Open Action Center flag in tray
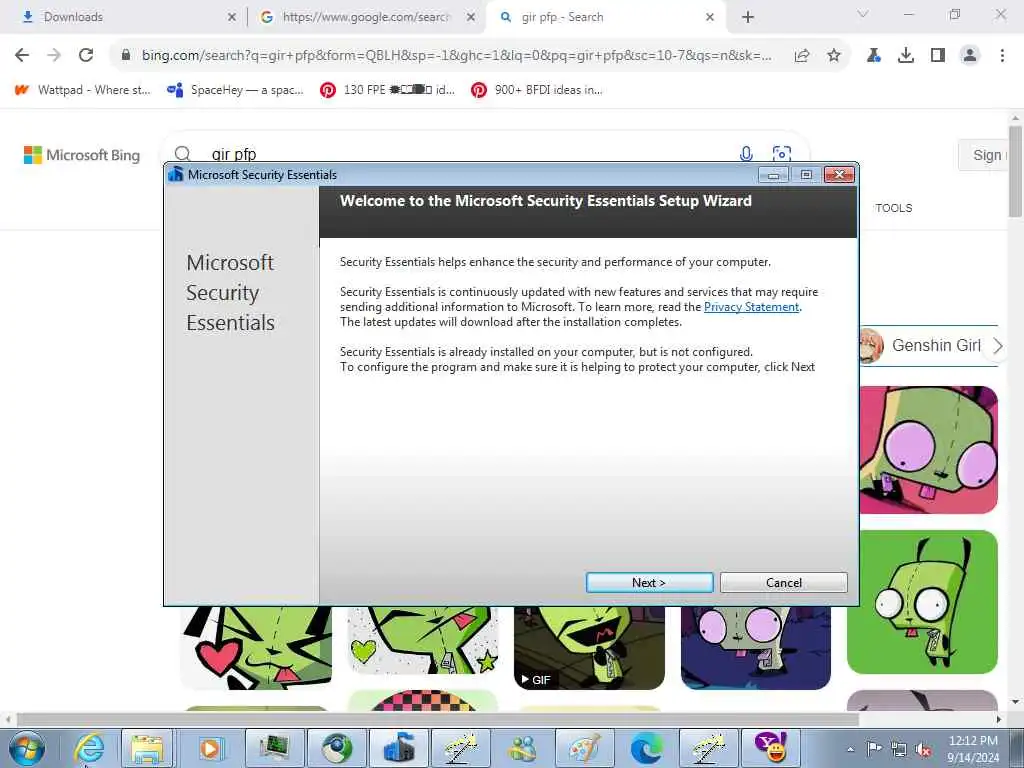This screenshot has width=1024, height=768. point(874,749)
